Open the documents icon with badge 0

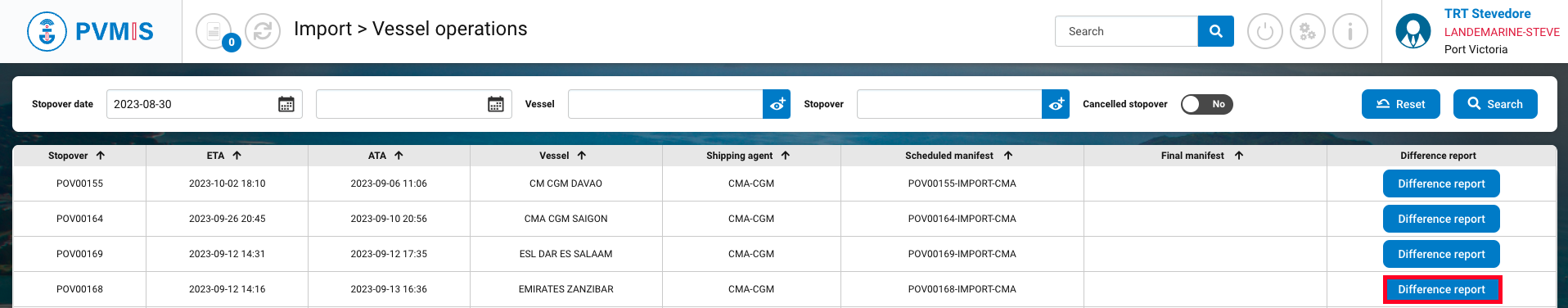214,32
